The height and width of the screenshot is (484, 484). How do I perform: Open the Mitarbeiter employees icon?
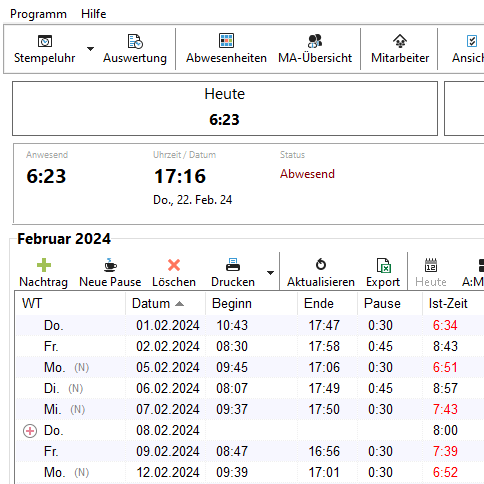(400, 41)
